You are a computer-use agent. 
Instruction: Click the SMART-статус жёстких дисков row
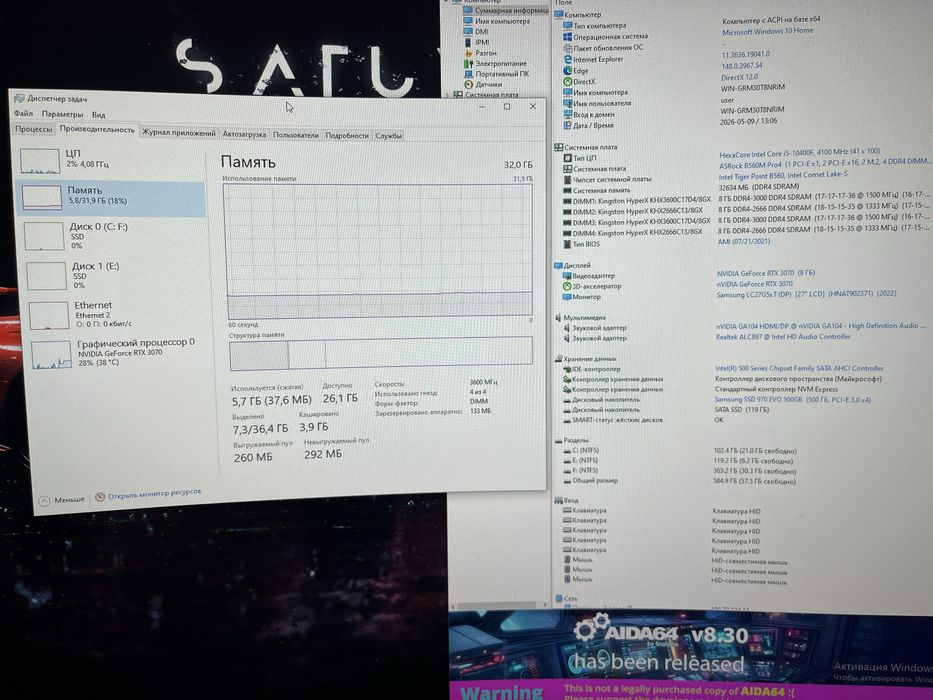pyautogui.click(x=643, y=420)
